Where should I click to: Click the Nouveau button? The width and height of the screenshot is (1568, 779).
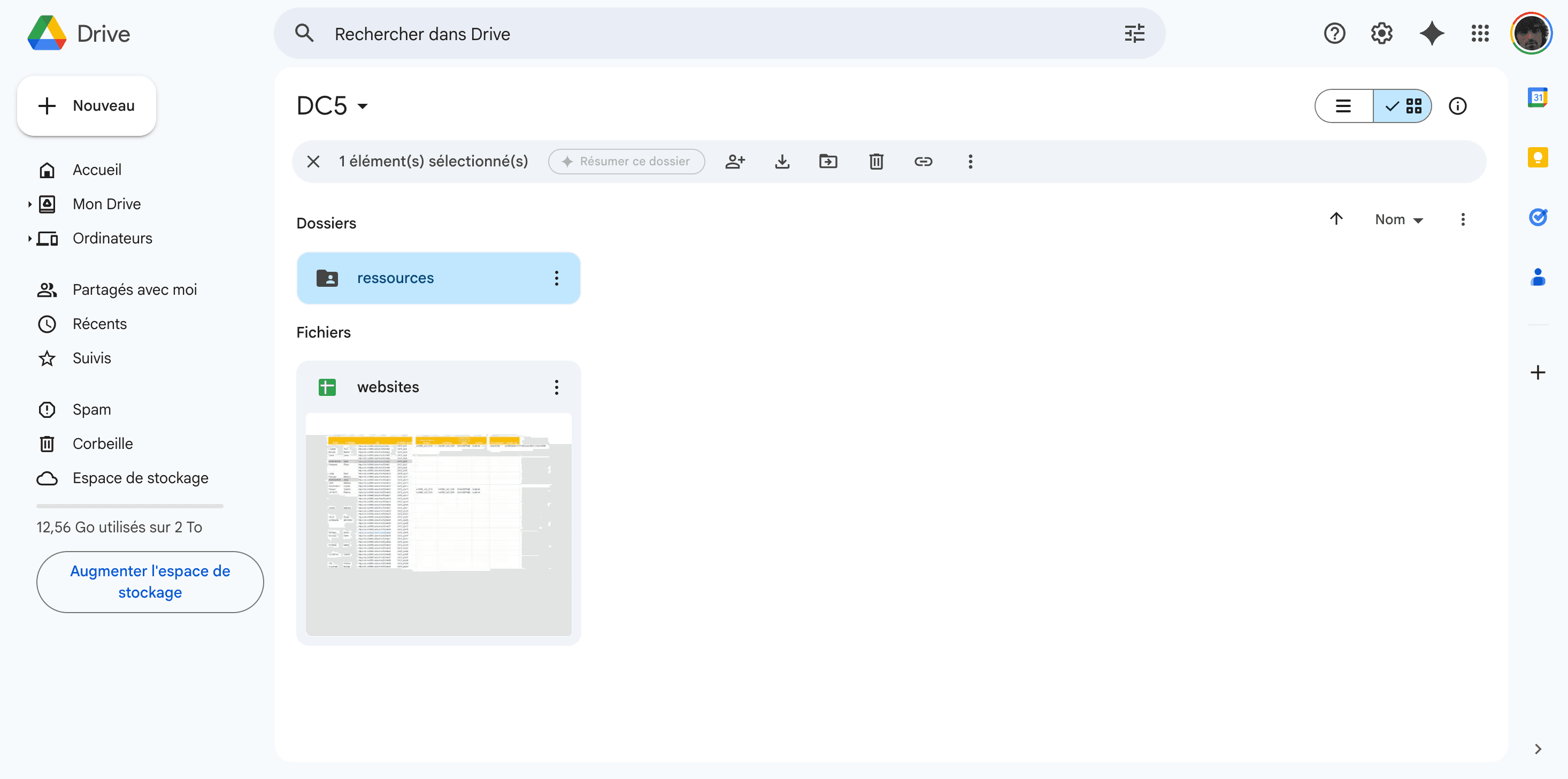87,106
